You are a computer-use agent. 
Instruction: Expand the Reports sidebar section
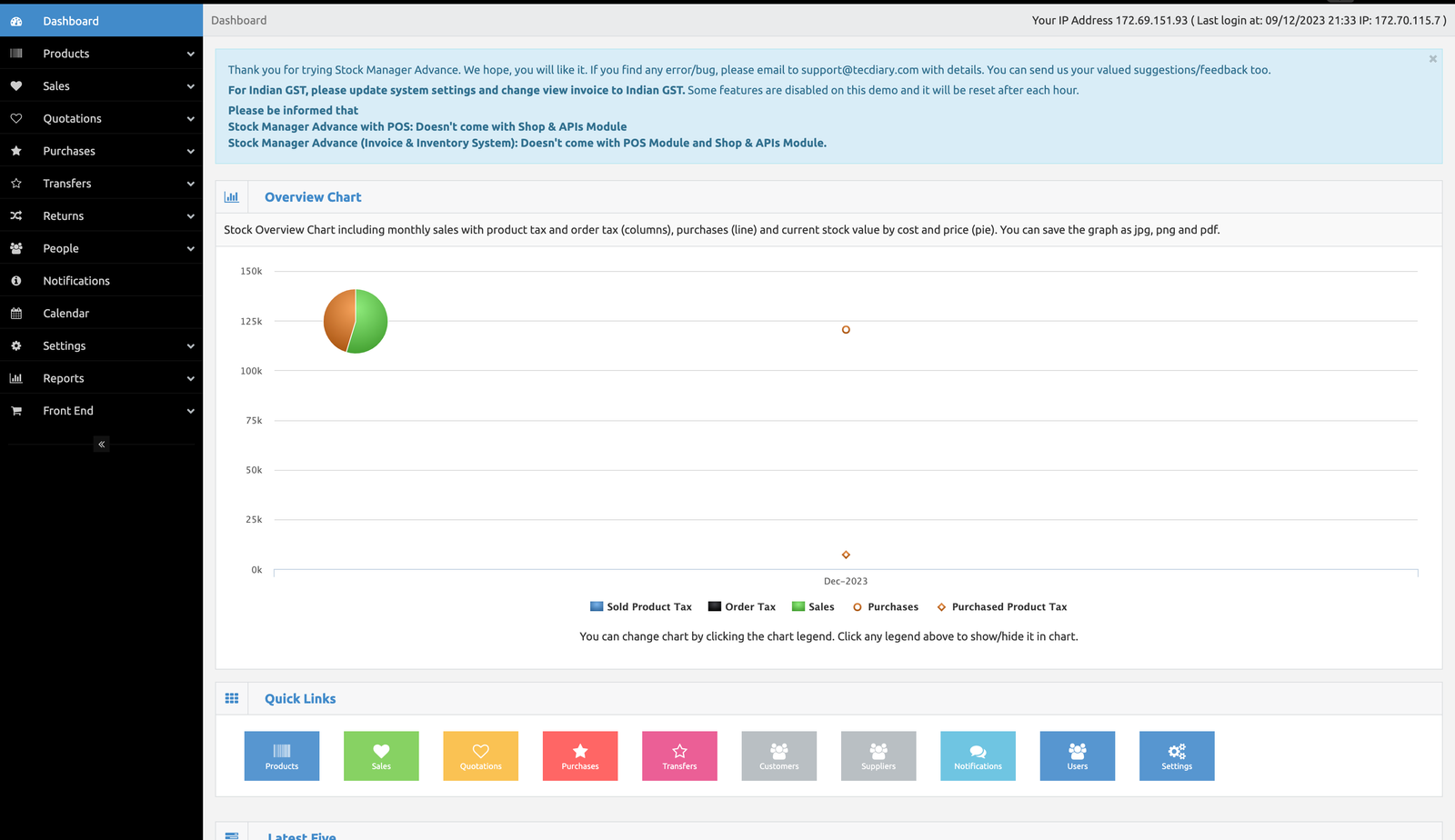click(64, 378)
